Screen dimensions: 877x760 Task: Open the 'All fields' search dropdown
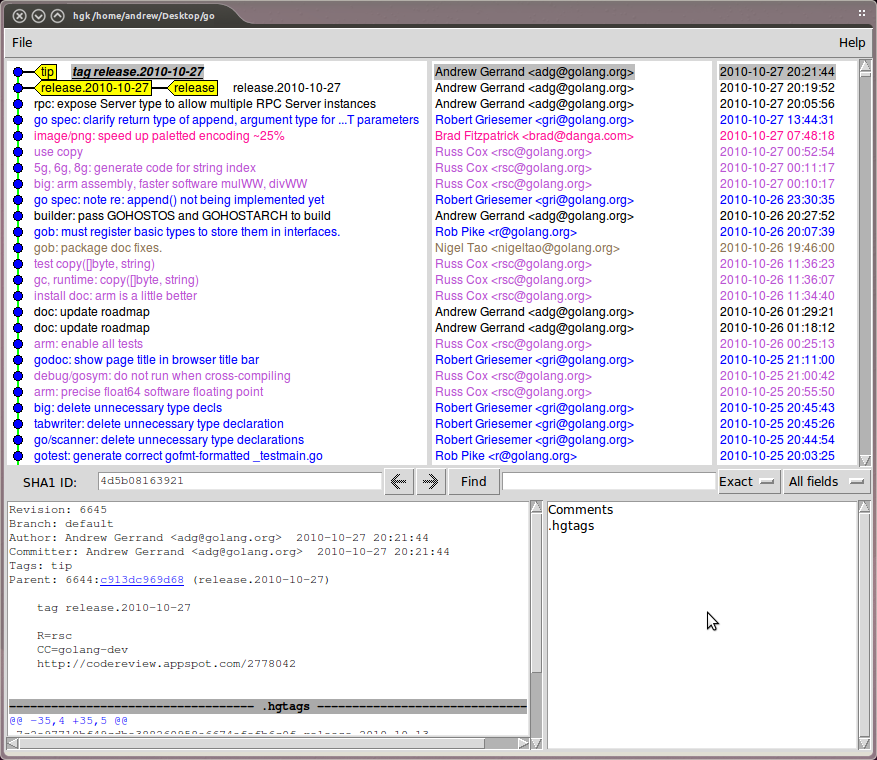[x=826, y=481]
